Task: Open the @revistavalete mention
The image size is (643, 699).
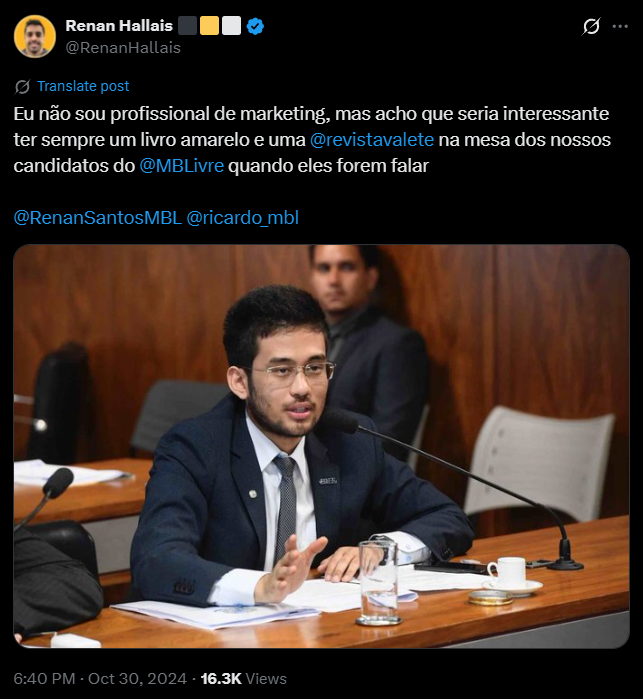Action: point(372,140)
